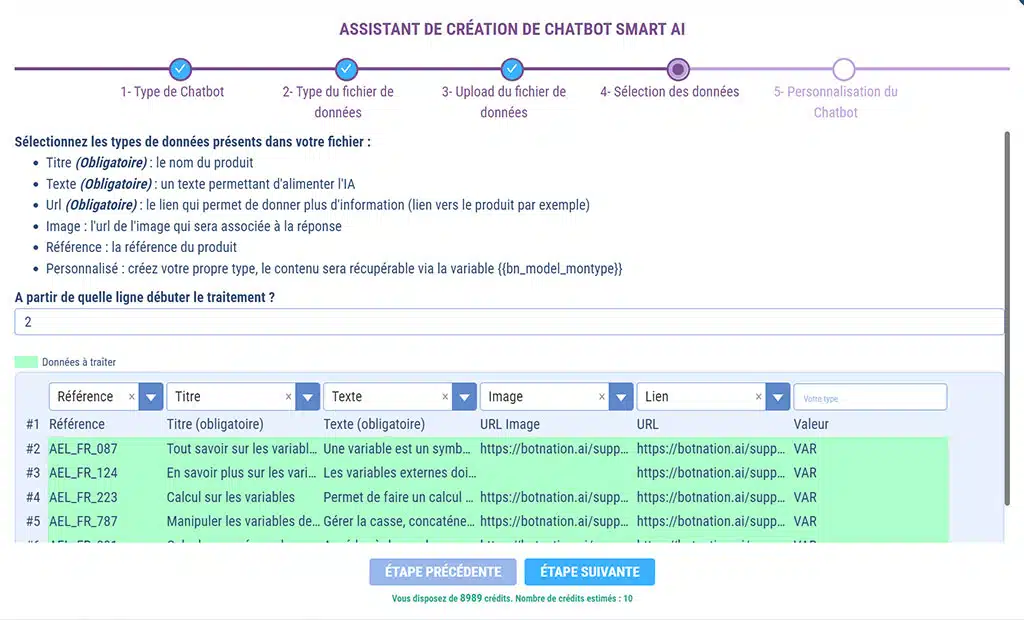
Task: Expand the 'Titre' column type dropdown arrow
Action: tap(307, 397)
